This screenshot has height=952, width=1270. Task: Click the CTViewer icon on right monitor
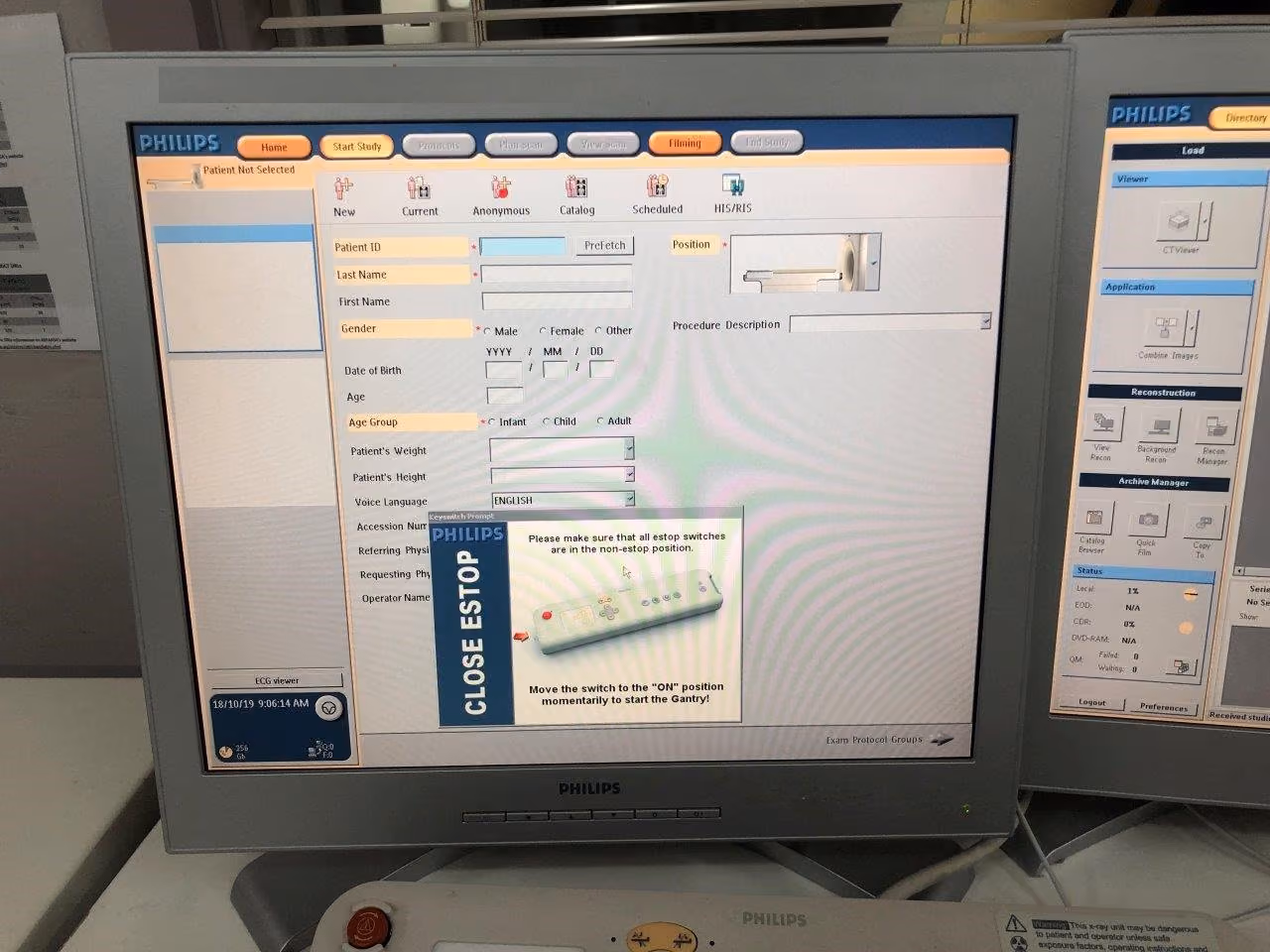pos(1179,220)
